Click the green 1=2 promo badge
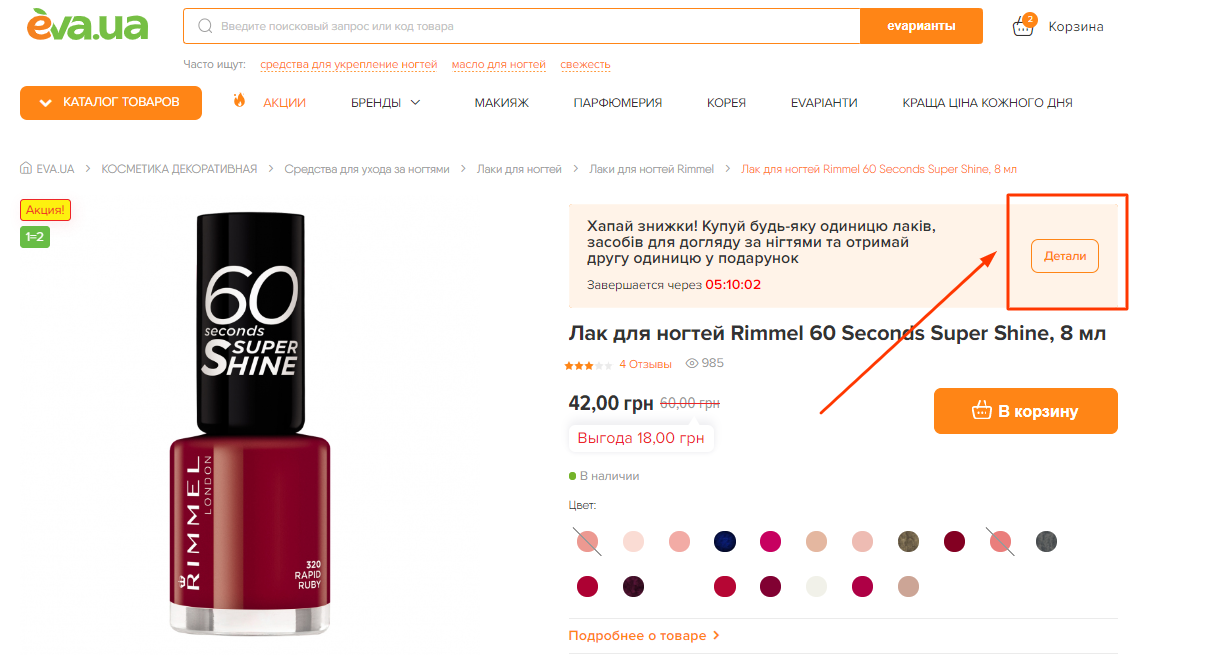This screenshot has width=1214, height=671. (35, 237)
